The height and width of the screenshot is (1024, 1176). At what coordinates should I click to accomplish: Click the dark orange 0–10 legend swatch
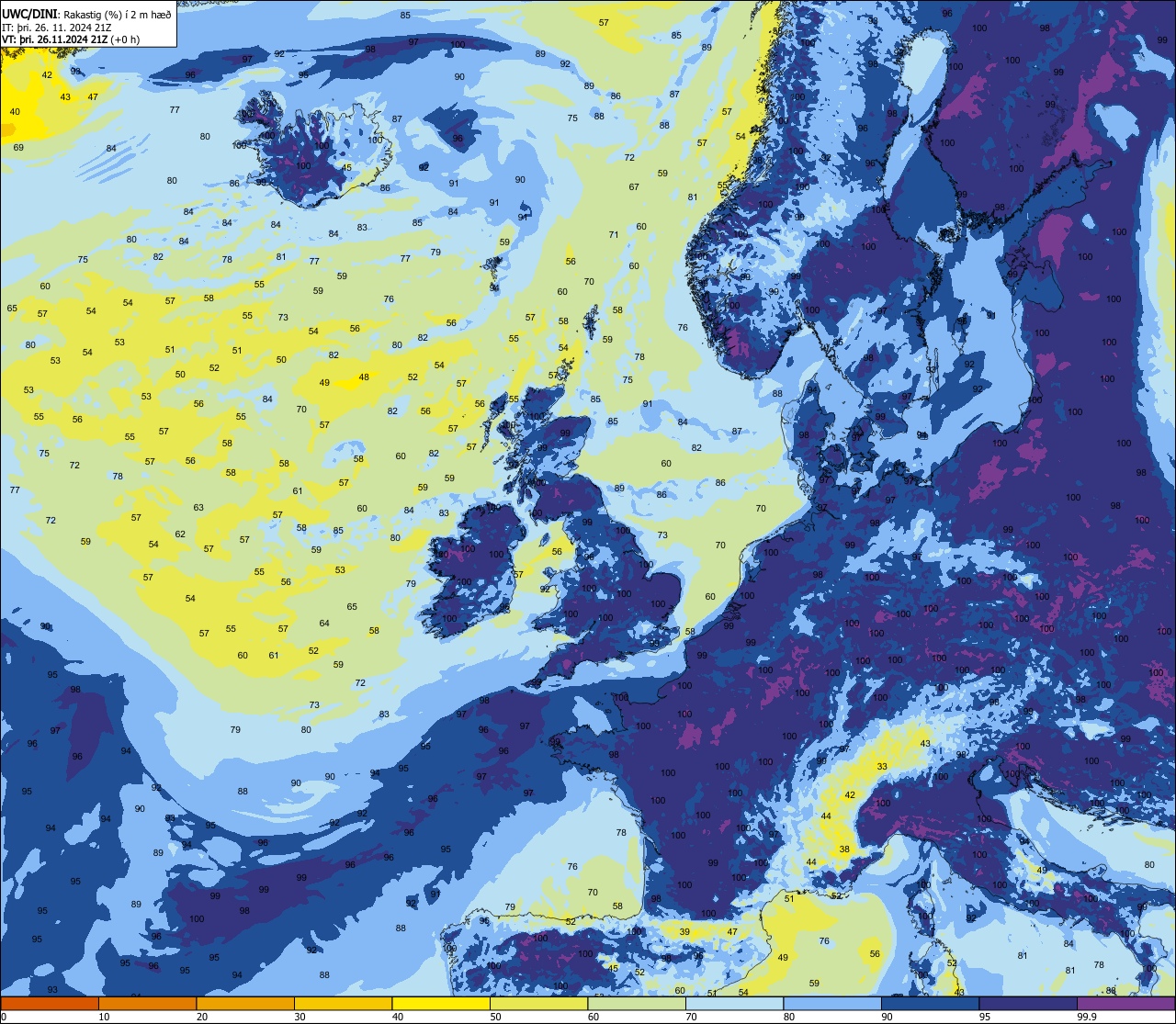point(50,1003)
